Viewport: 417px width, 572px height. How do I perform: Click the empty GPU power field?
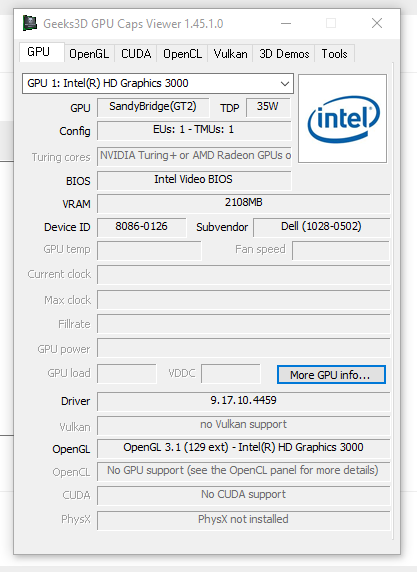pyautogui.click(x=243, y=348)
